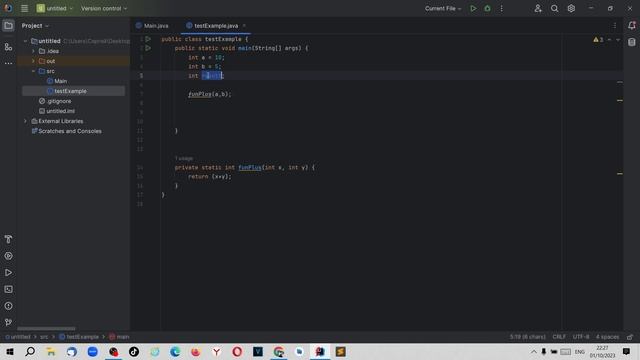Open the Windows Start menu
The image size is (640, 360).
point(10,352)
